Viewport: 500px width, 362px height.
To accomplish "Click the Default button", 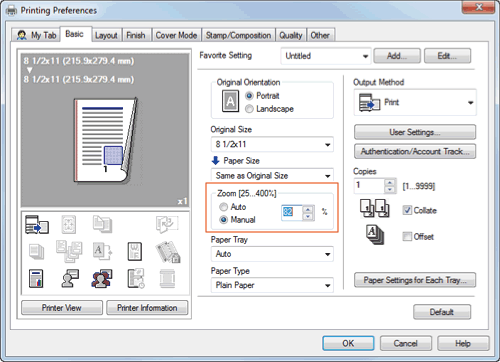I will (442, 312).
